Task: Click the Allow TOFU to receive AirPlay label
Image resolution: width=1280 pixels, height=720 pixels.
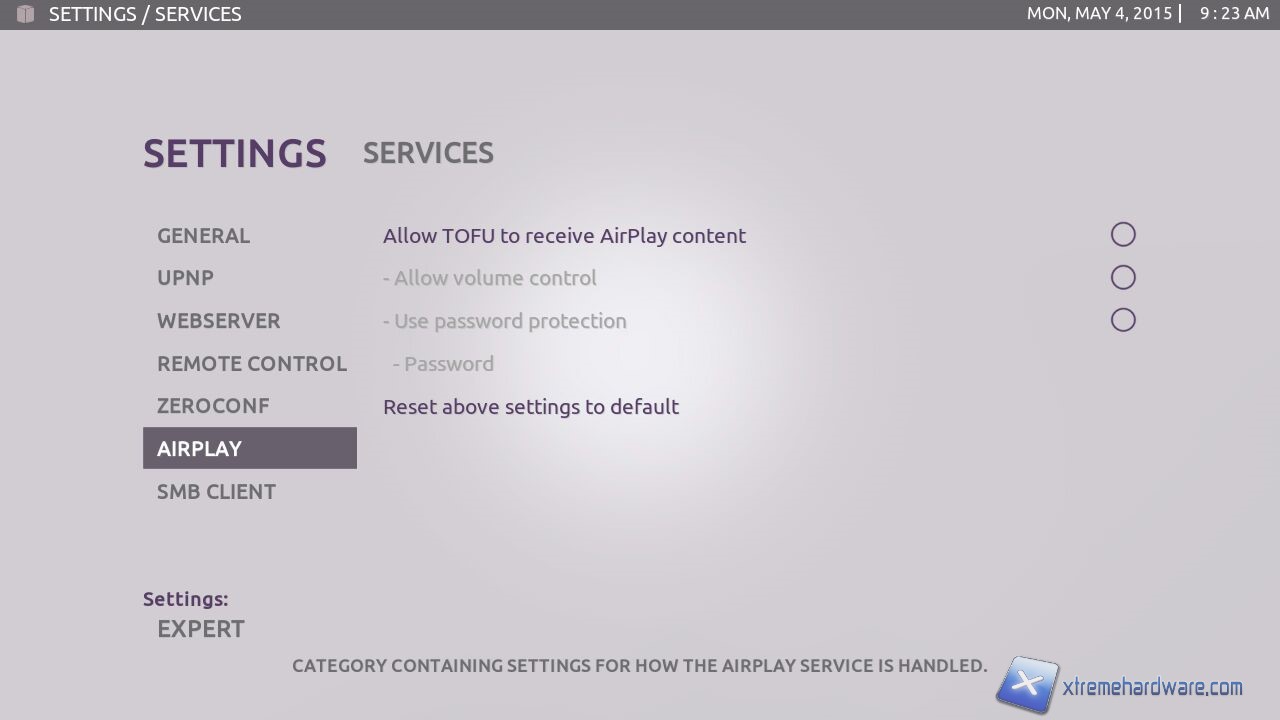Action: pos(564,236)
